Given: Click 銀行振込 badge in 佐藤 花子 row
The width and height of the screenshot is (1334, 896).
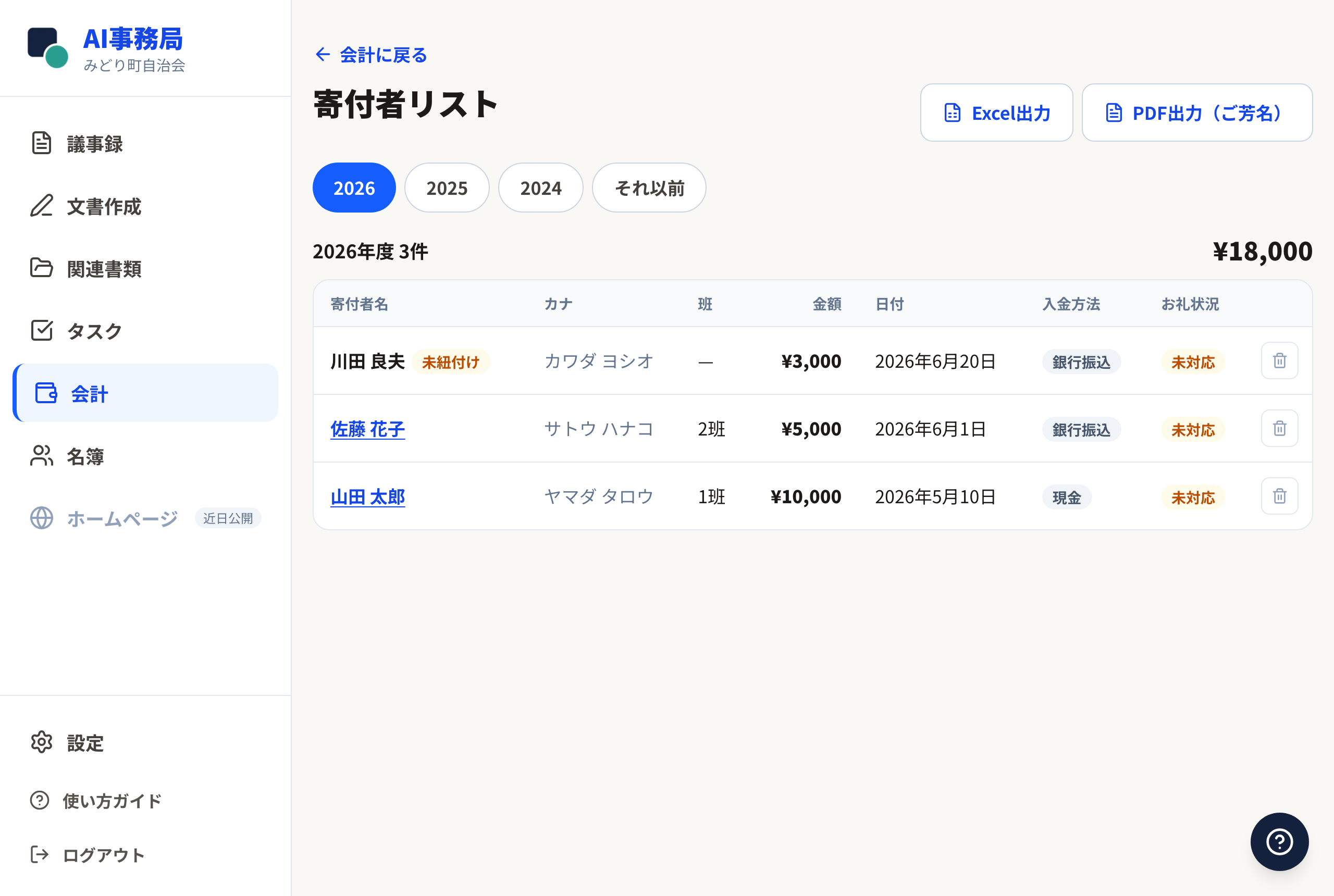Looking at the screenshot, I should click(1081, 429).
